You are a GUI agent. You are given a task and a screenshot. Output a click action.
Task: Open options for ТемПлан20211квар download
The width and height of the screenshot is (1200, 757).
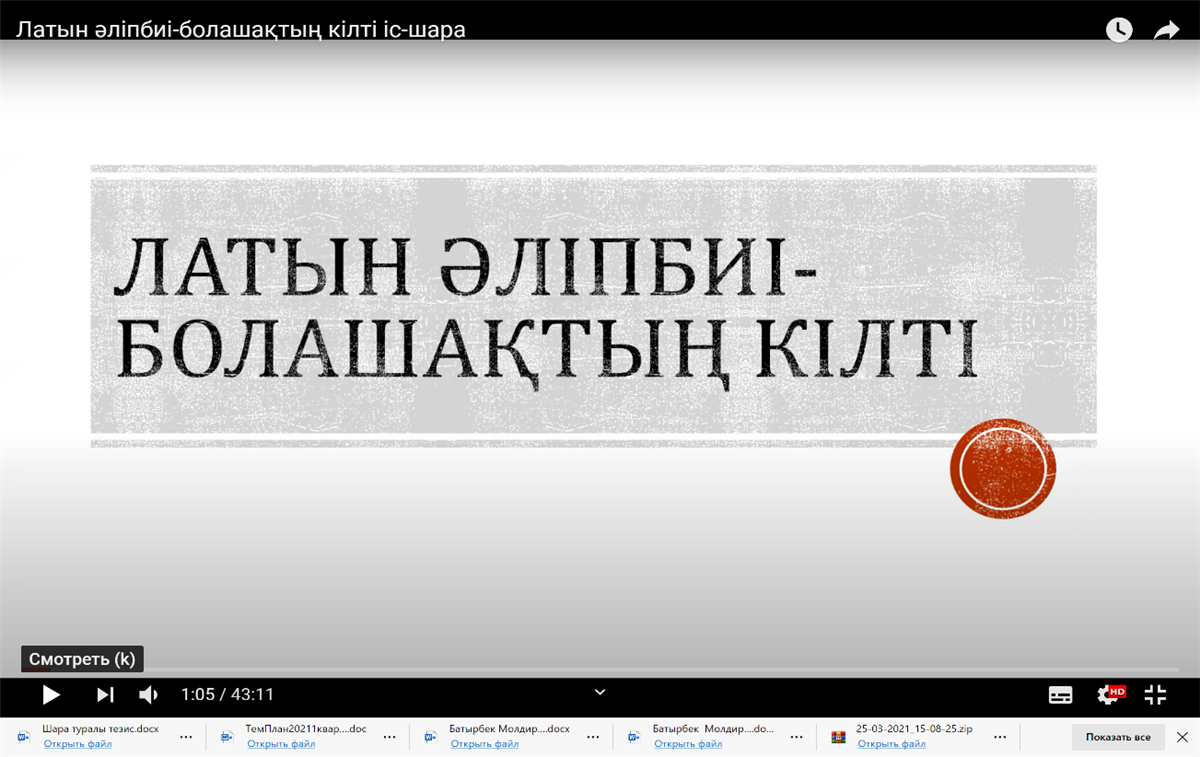pyautogui.click(x=390, y=737)
